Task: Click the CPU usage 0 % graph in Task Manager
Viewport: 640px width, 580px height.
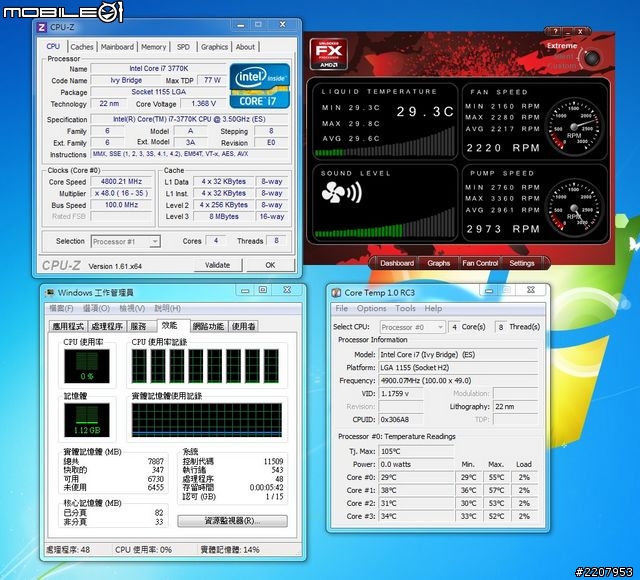Action: click(x=87, y=366)
